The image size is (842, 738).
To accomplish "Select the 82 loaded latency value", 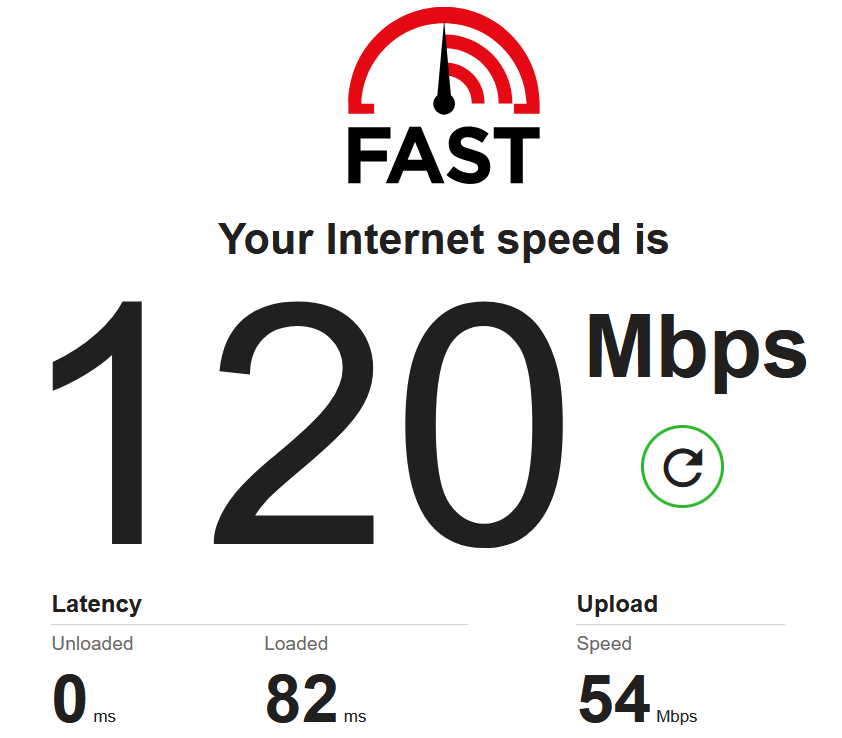I will point(302,699).
